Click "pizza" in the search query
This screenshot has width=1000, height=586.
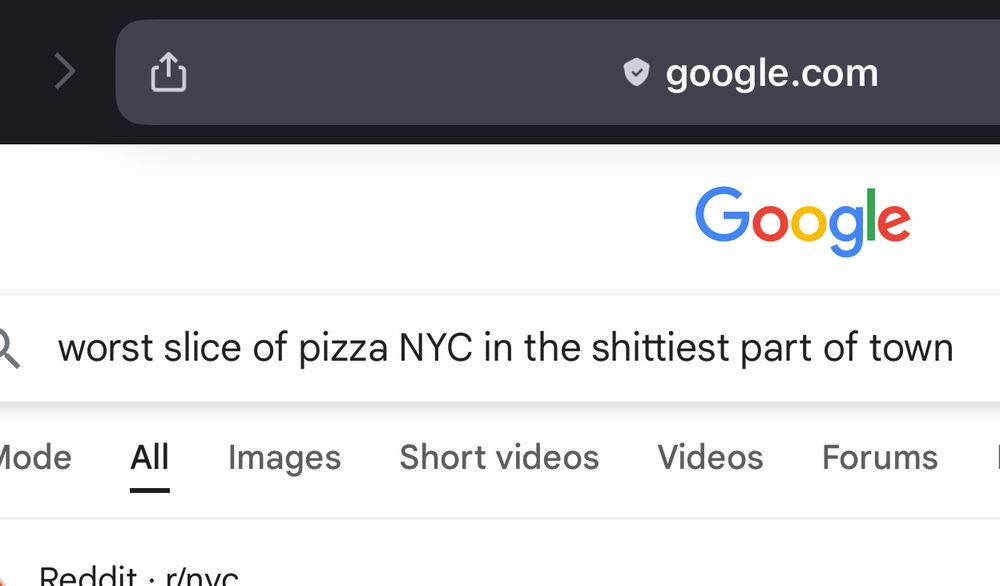[x=343, y=349]
